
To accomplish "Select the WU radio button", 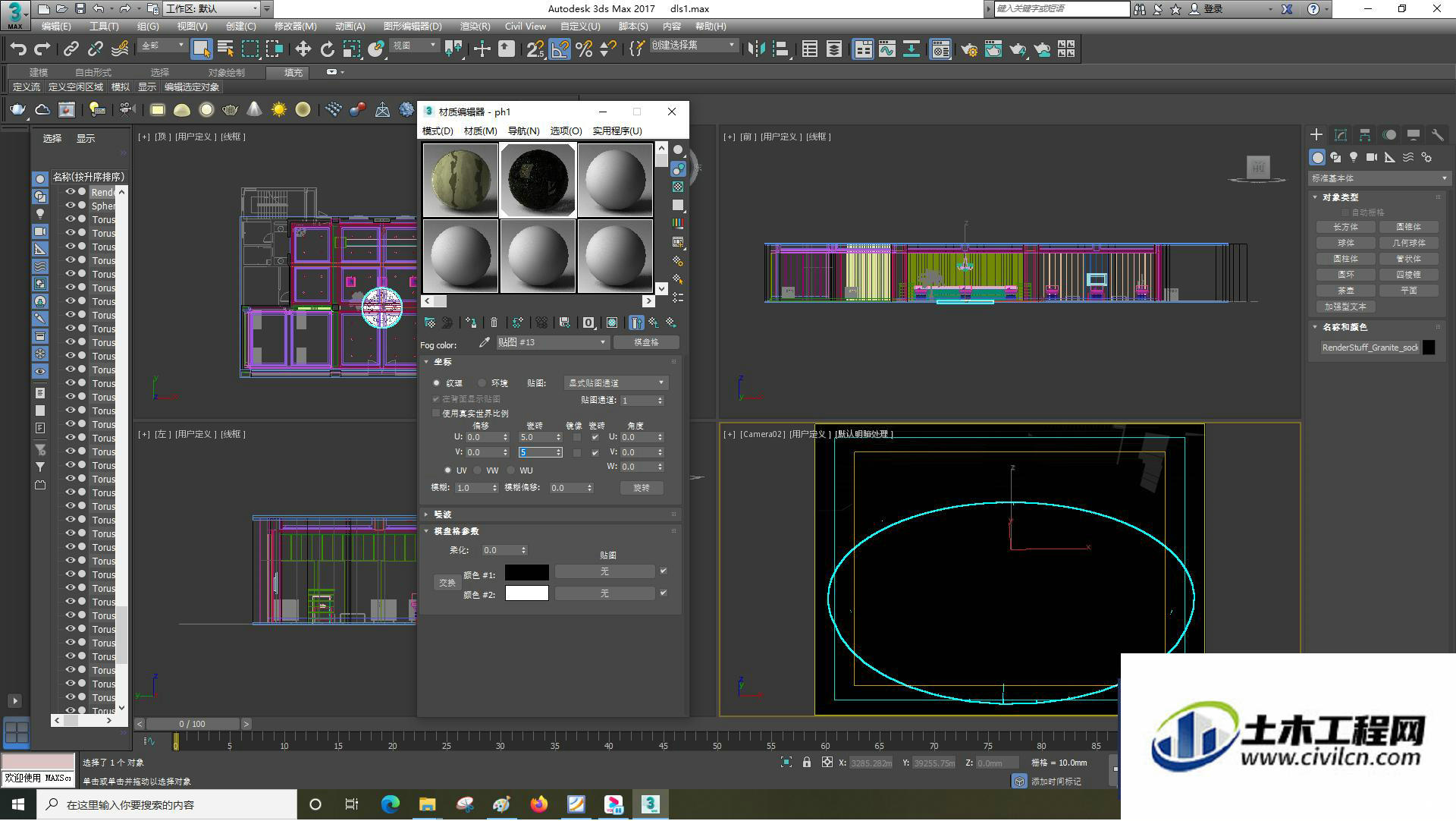I will tap(511, 470).
